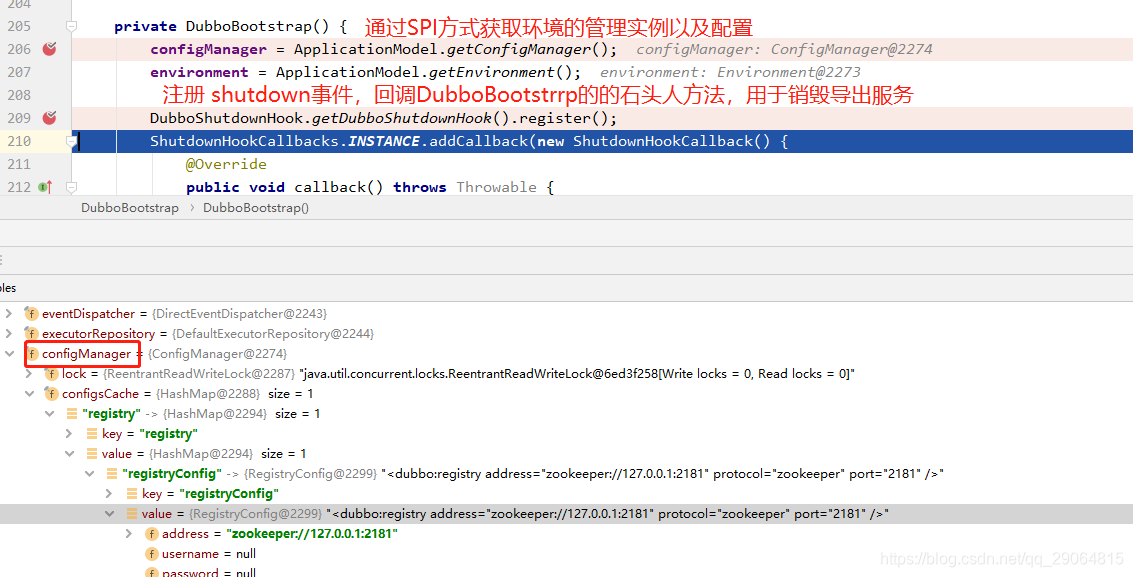
Task: Expand the executorRepository variable node
Action: pyautogui.click(x=9, y=334)
